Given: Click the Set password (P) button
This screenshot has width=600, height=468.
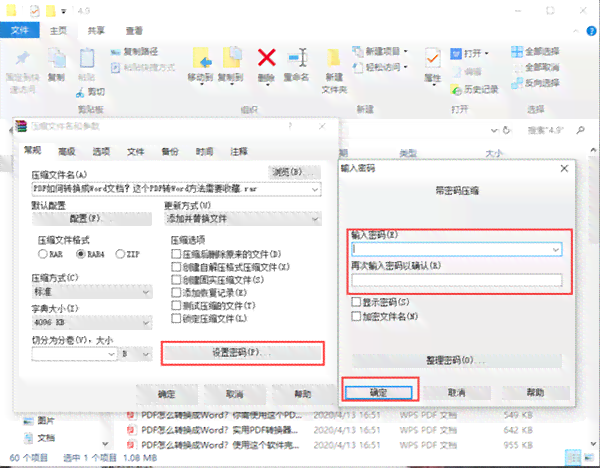Looking at the screenshot, I should pyautogui.click(x=243, y=353).
